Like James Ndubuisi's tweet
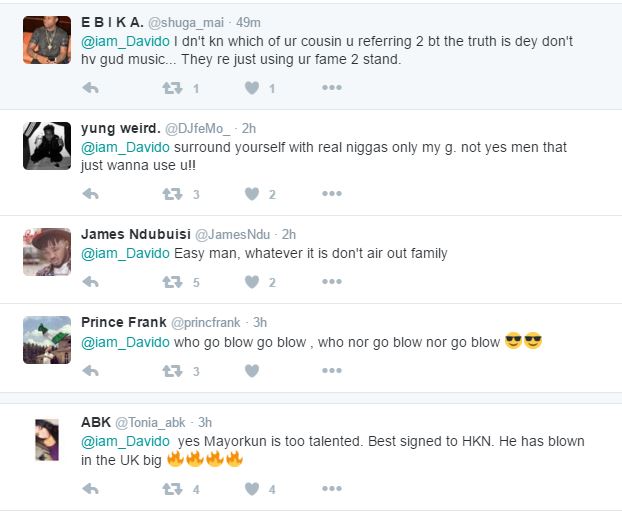Image resolution: width=622 pixels, height=513 pixels. coord(251,283)
